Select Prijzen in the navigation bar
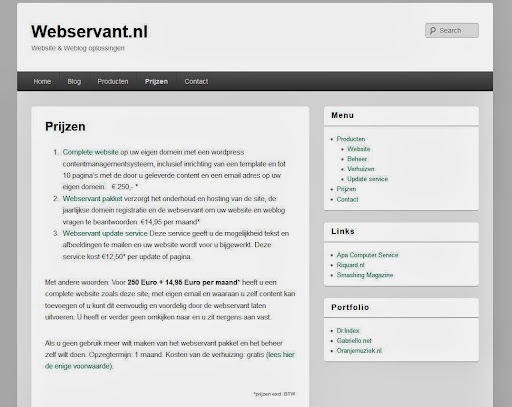This screenshot has height=407, width=512. coord(156,81)
